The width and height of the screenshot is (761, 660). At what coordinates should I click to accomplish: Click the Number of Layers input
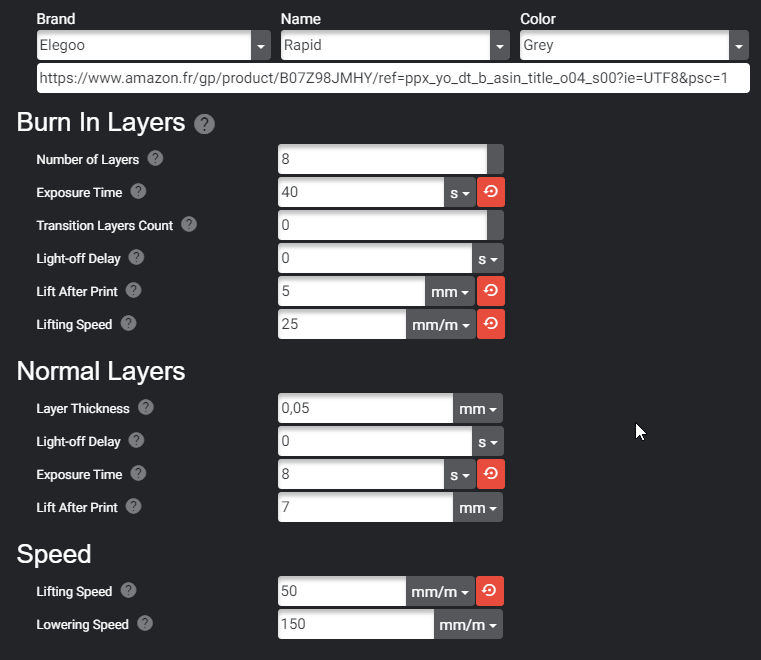[x=382, y=159]
